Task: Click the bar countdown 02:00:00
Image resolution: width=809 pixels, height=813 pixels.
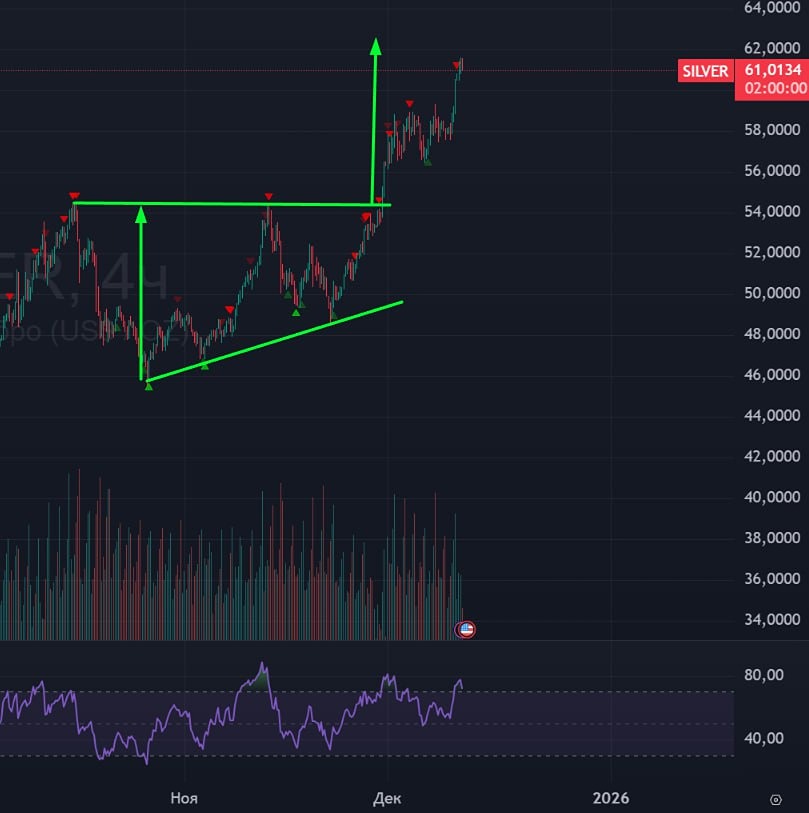Action: point(775,88)
